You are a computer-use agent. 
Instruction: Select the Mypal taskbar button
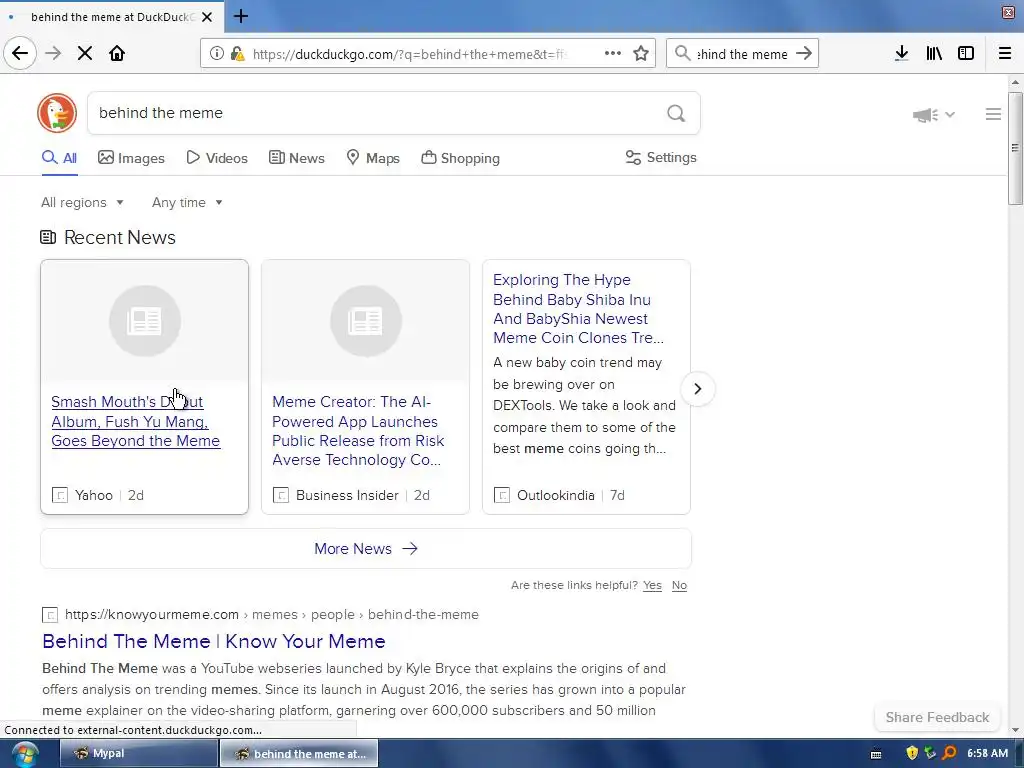[138, 754]
